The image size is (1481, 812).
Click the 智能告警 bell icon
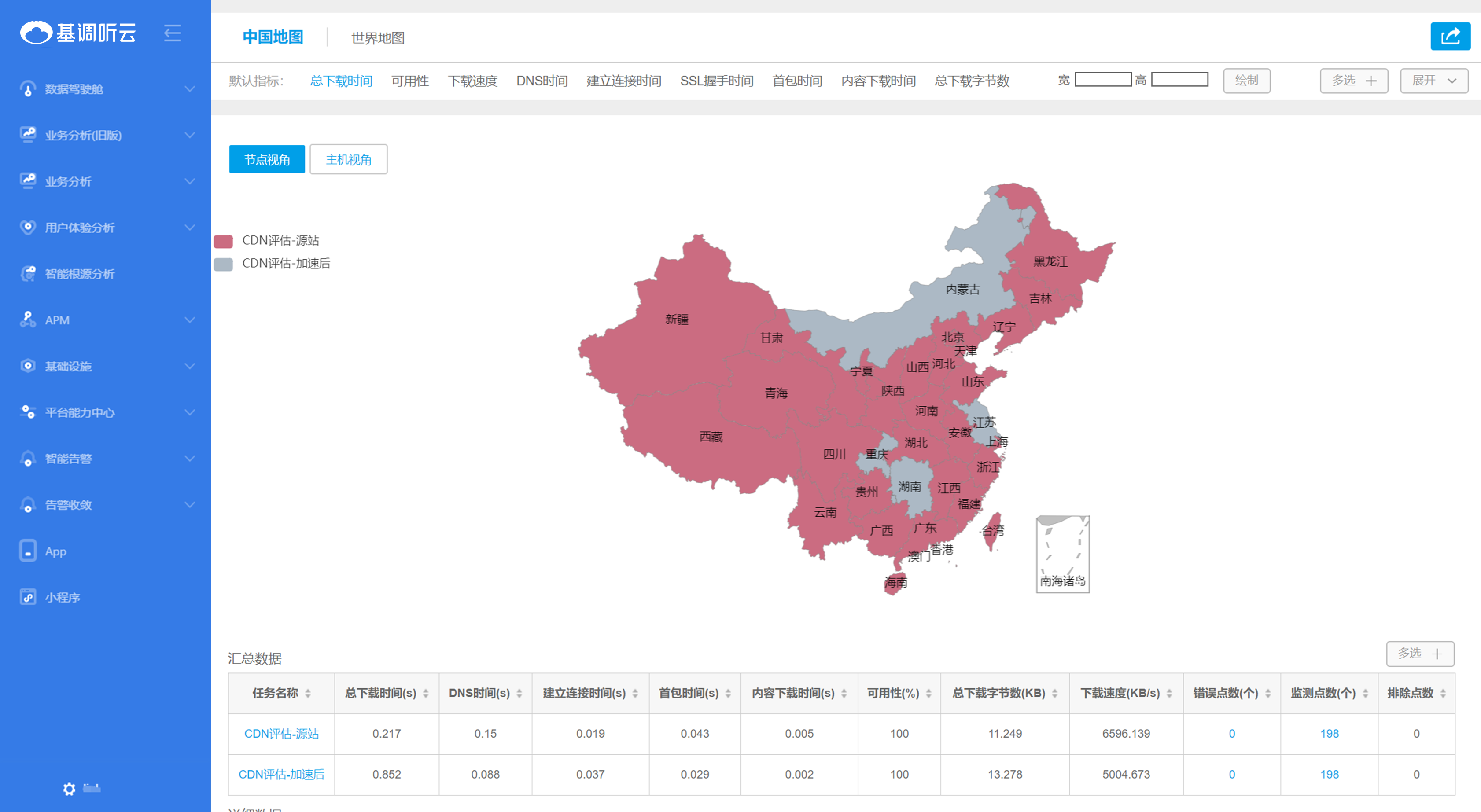(x=28, y=459)
